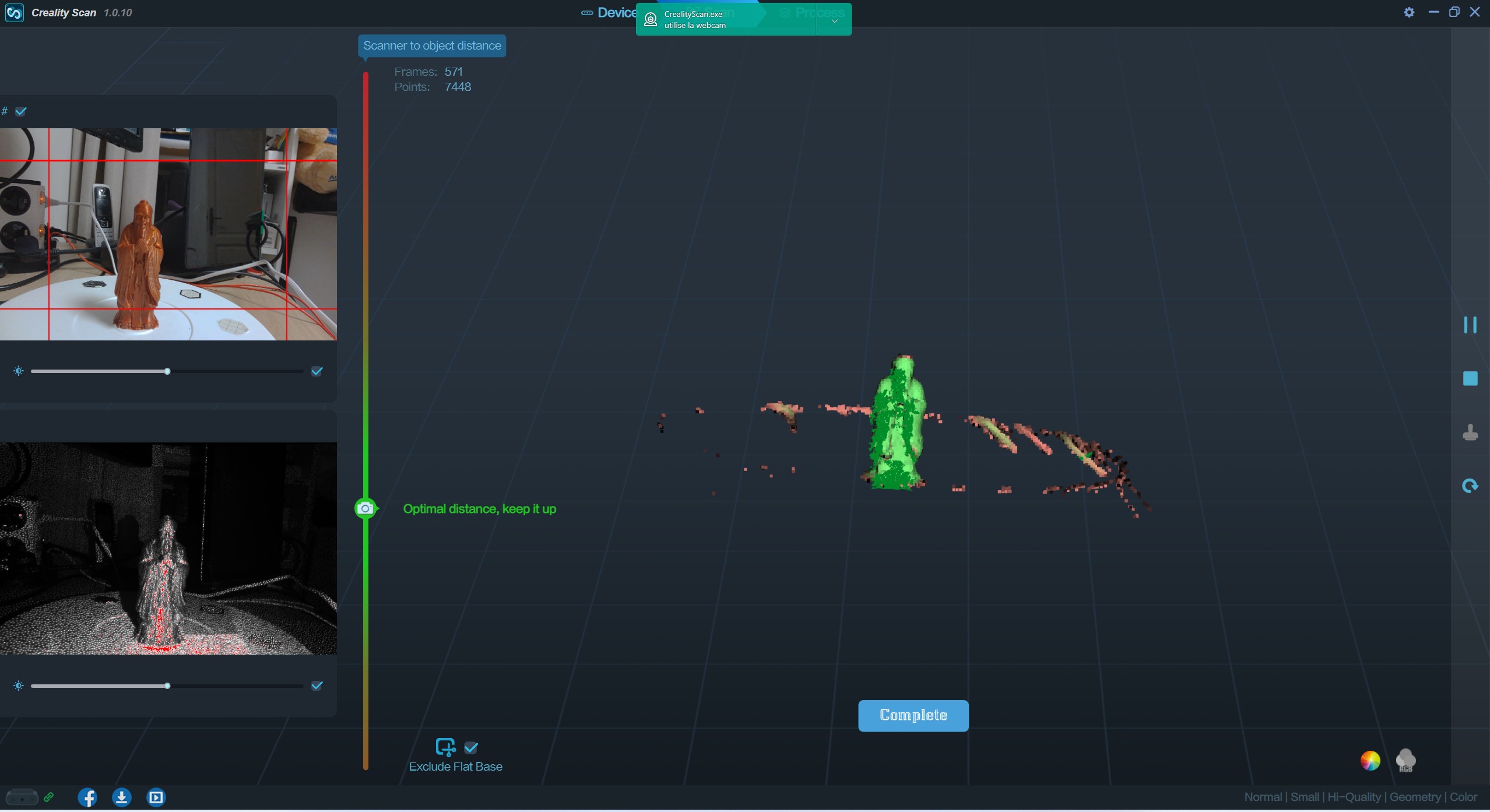1490x812 pixels.
Task: Toggle the checkbox next to the # symbol
Action: point(21,111)
